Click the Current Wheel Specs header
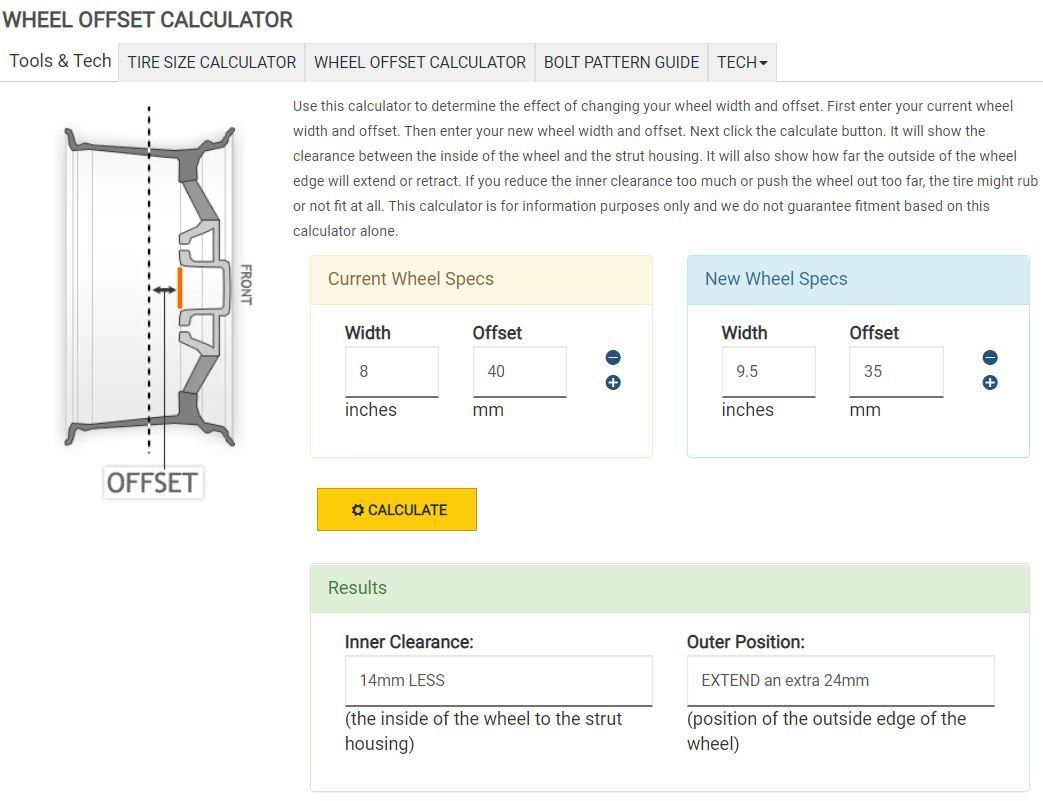This screenshot has width=1043, height=801. pos(410,279)
